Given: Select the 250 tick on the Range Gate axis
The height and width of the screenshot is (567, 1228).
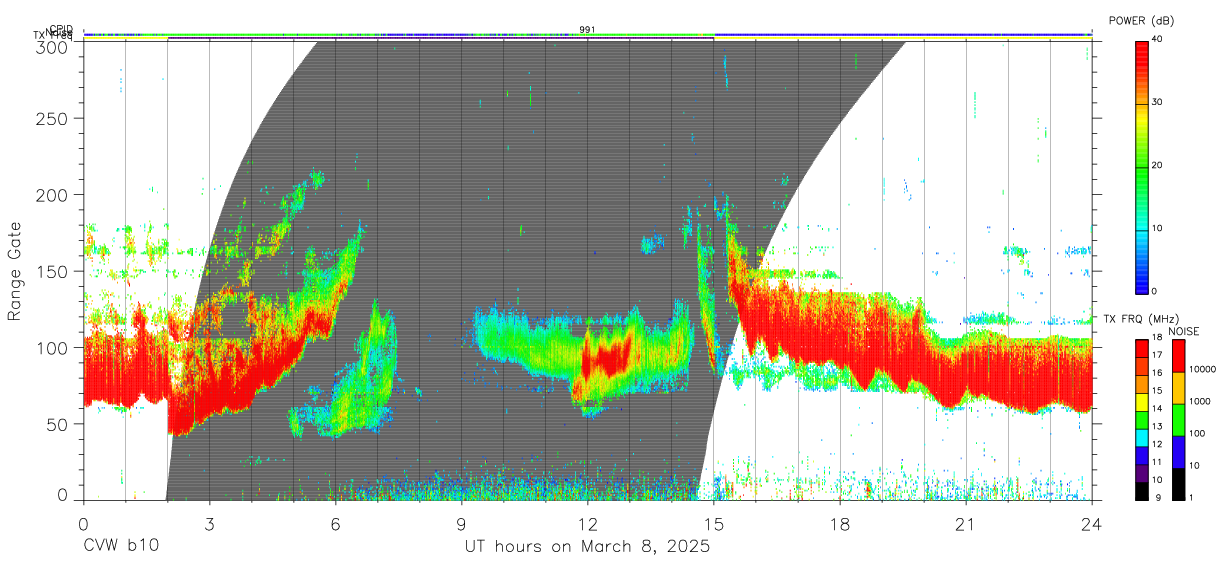Looking at the screenshot, I should [54, 118].
